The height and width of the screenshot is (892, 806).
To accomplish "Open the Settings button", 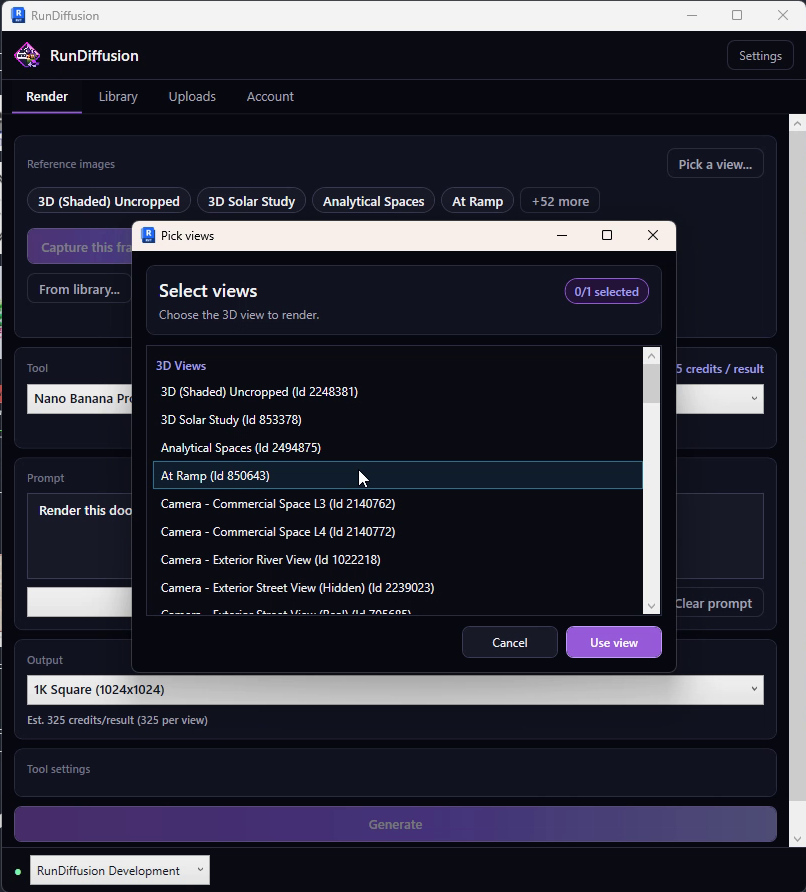I will (760, 56).
